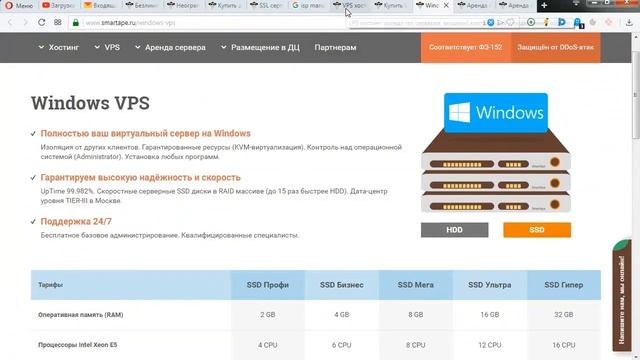Screen dimensions: 640x360
Task: Click the 6 CPU cell
Action: [x=342, y=345]
